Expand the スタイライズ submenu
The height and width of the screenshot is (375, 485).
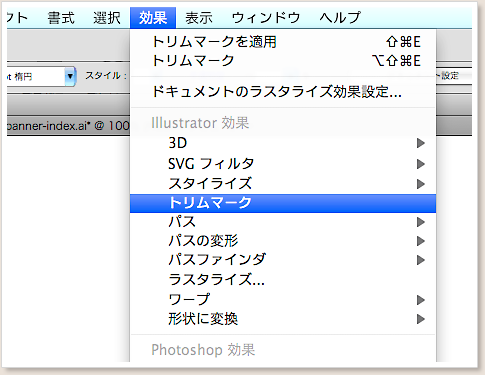click(x=283, y=184)
